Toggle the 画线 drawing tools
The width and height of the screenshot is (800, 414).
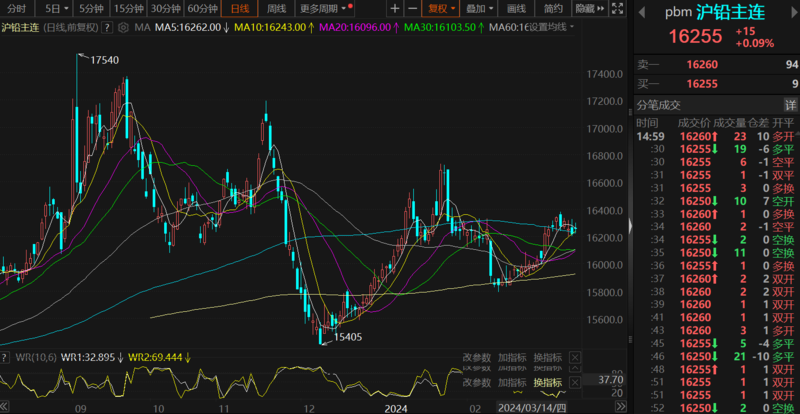(x=516, y=8)
